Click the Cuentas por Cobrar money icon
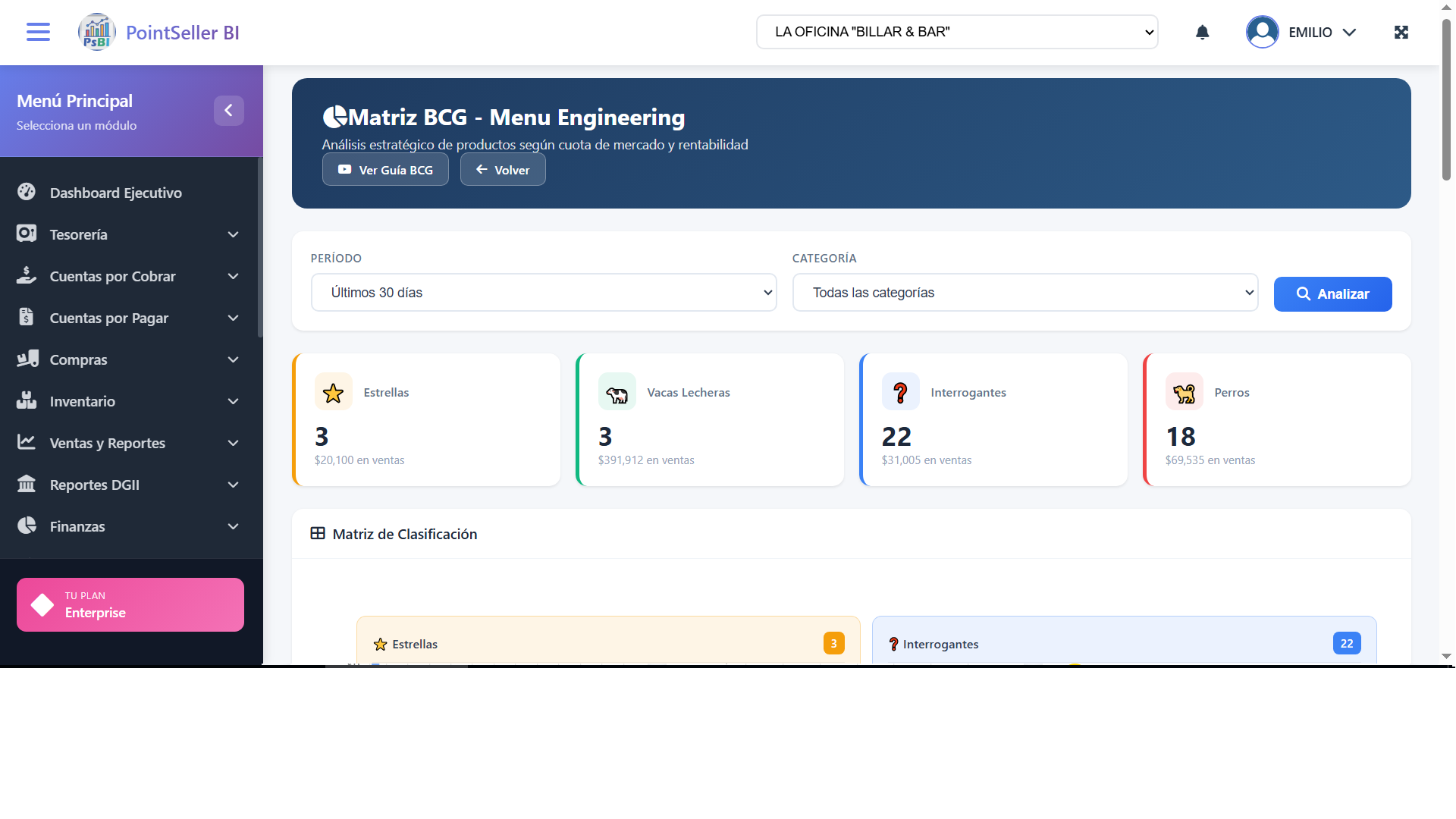This screenshot has height=819, width=1456. (27, 276)
